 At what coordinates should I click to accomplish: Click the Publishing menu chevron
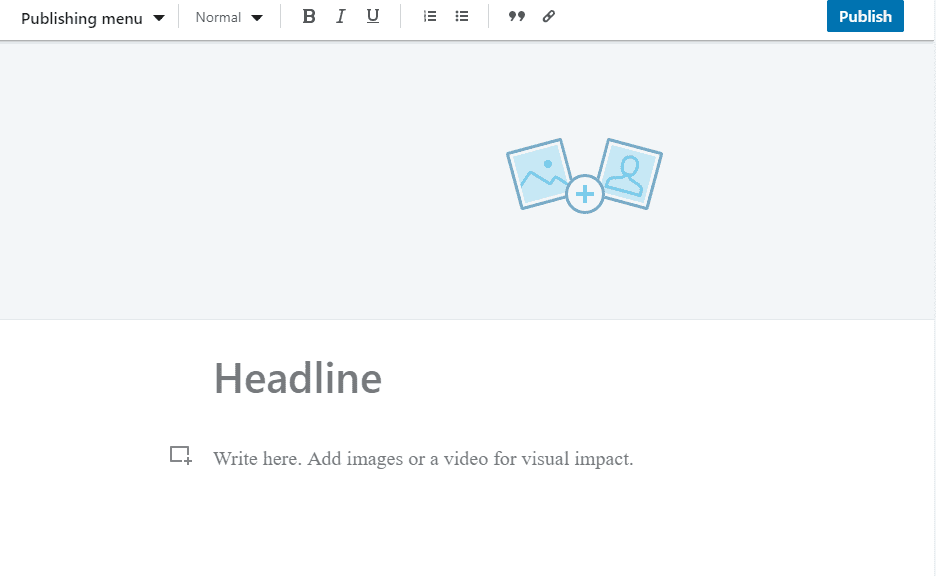(x=159, y=17)
